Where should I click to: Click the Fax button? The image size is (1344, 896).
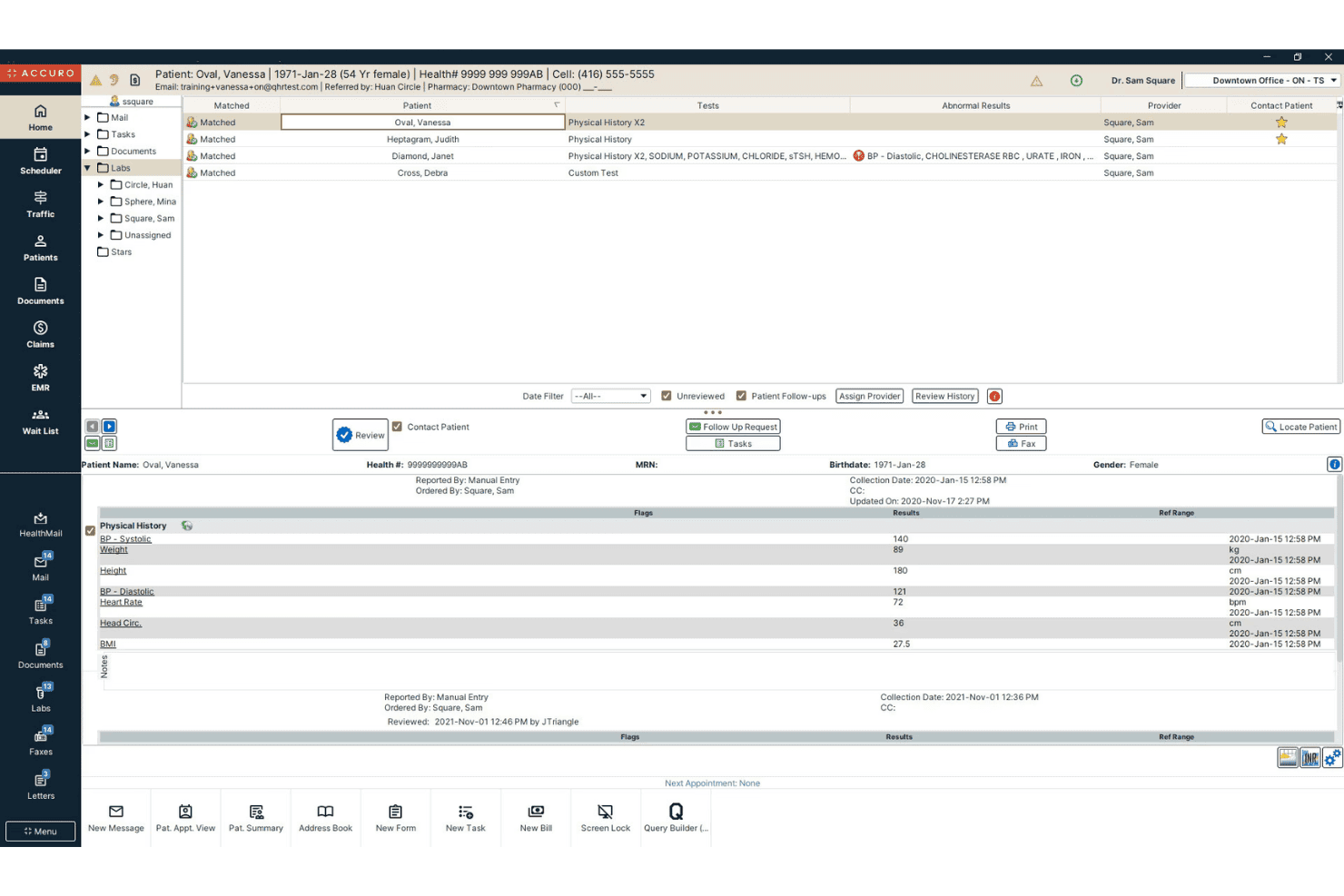click(1021, 443)
